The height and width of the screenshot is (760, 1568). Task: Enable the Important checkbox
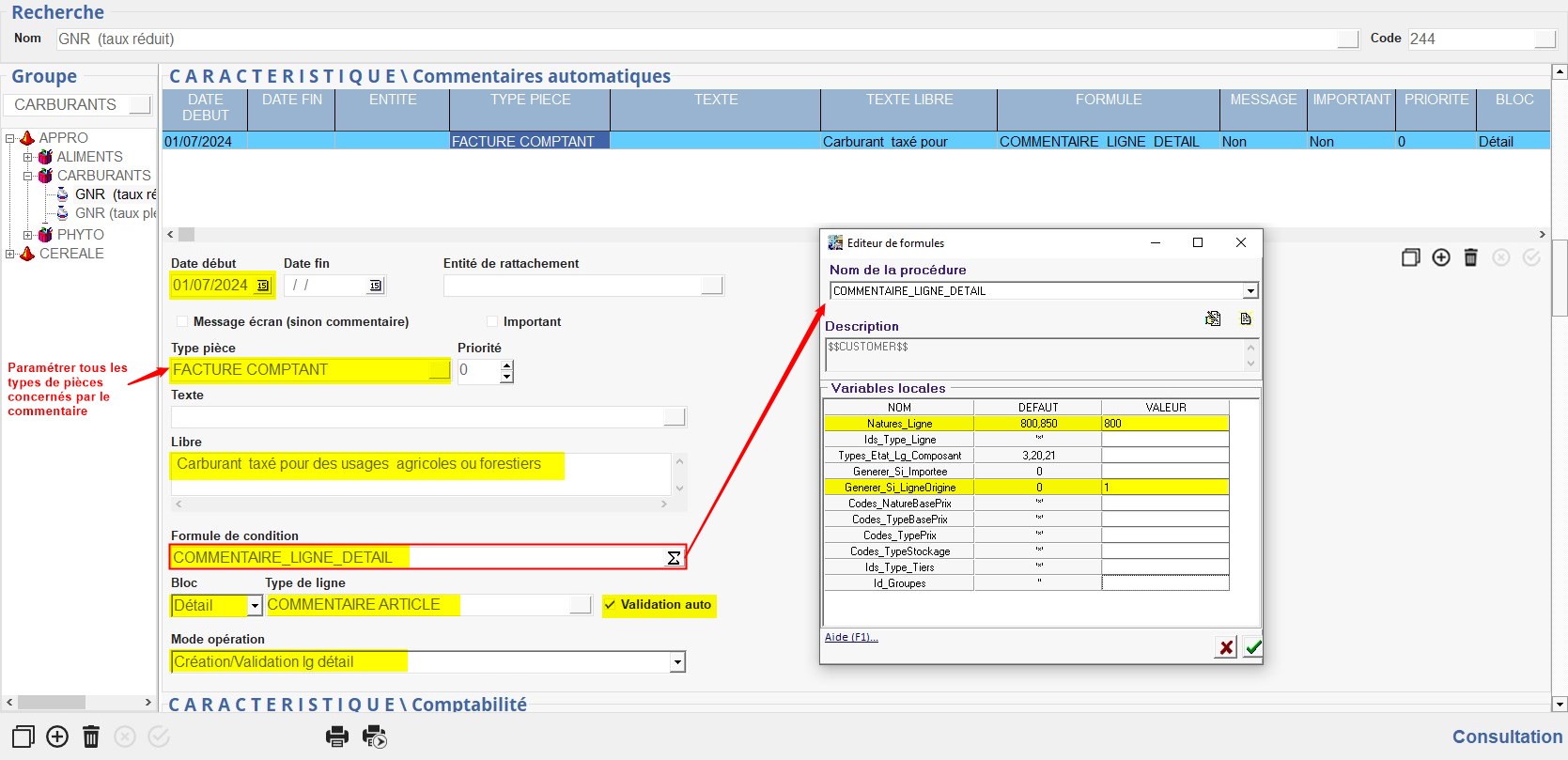(x=492, y=321)
